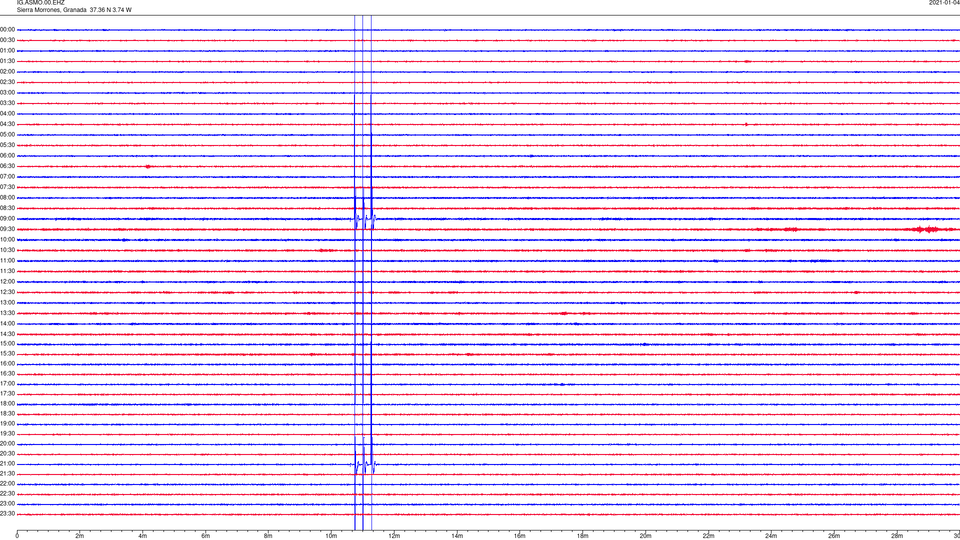Select the 06:00 trace label

(x=7, y=156)
